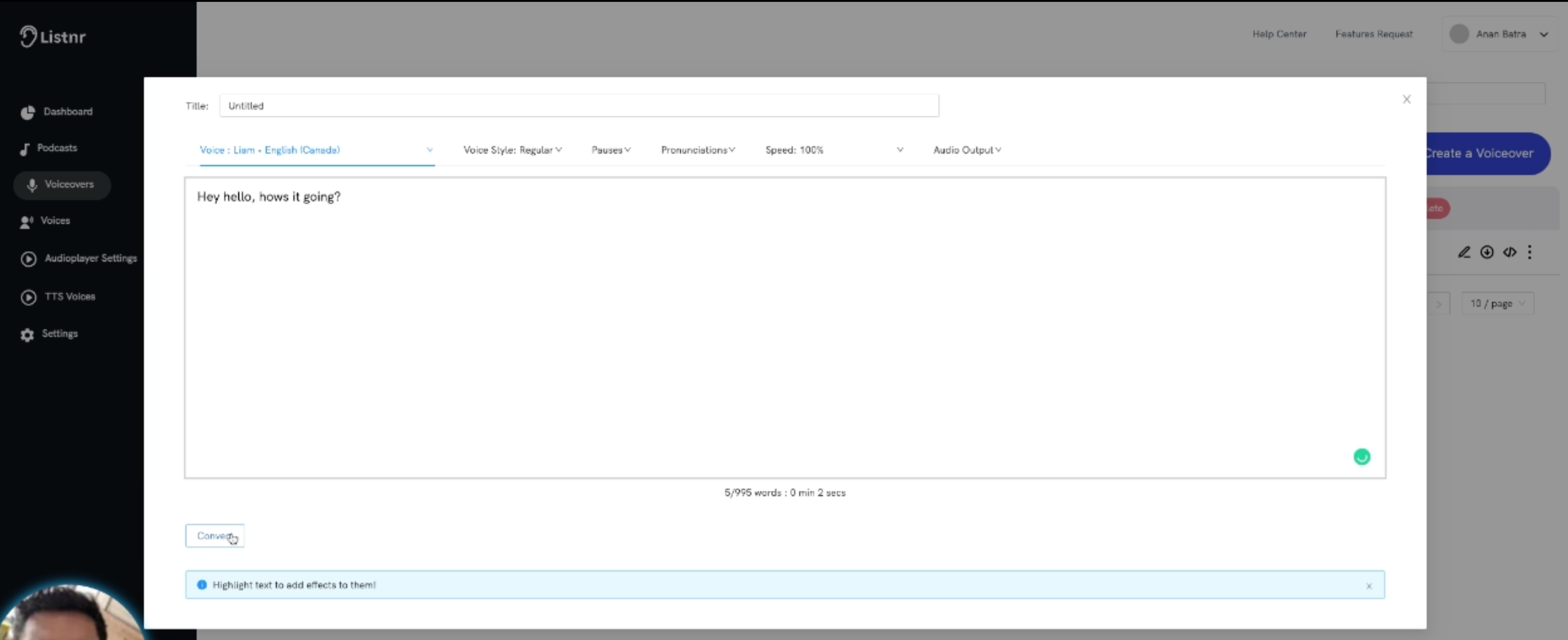Image resolution: width=1568 pixels, height=640 pixels.
Task: Click the pencil edit icon
Action: pos(1464,252)
